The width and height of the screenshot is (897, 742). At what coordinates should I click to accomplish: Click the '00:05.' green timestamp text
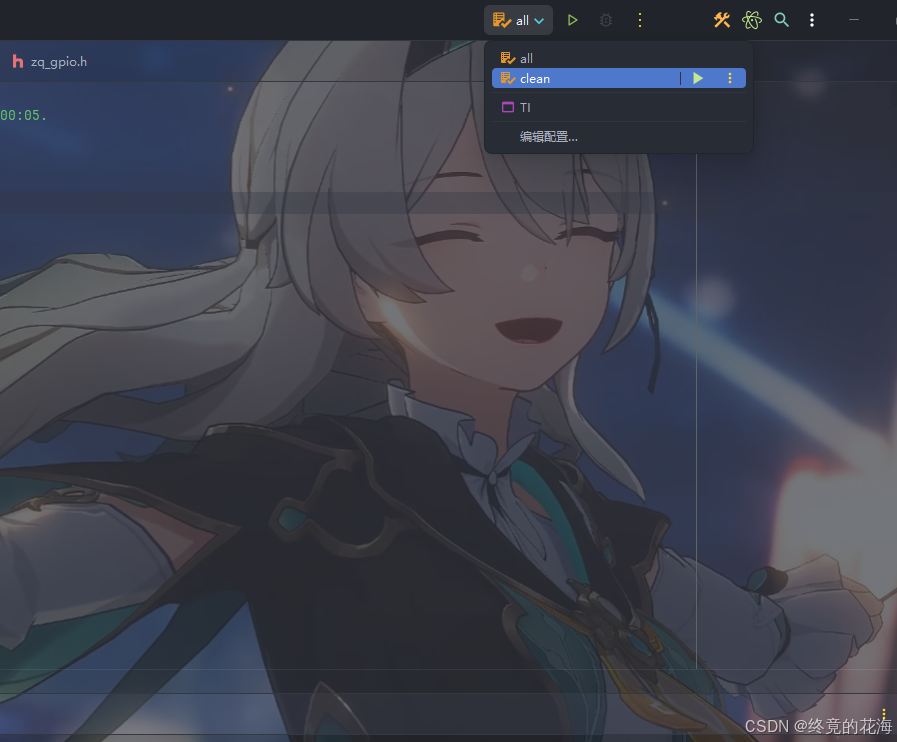pos(23,115)
